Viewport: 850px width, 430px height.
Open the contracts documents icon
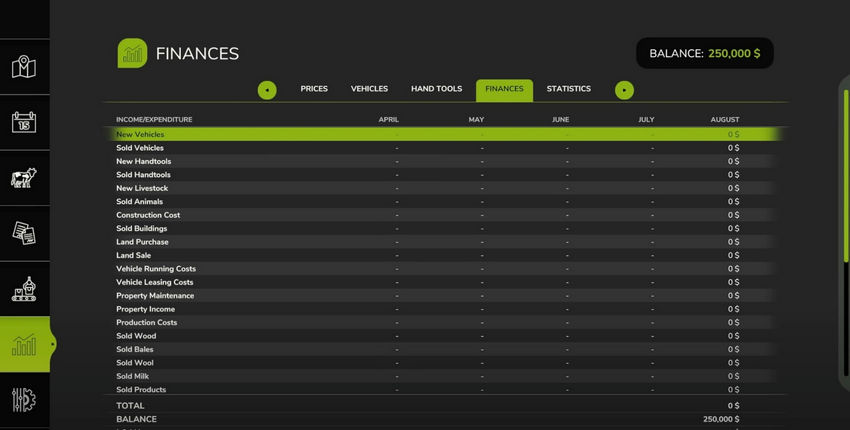[24, 234]
